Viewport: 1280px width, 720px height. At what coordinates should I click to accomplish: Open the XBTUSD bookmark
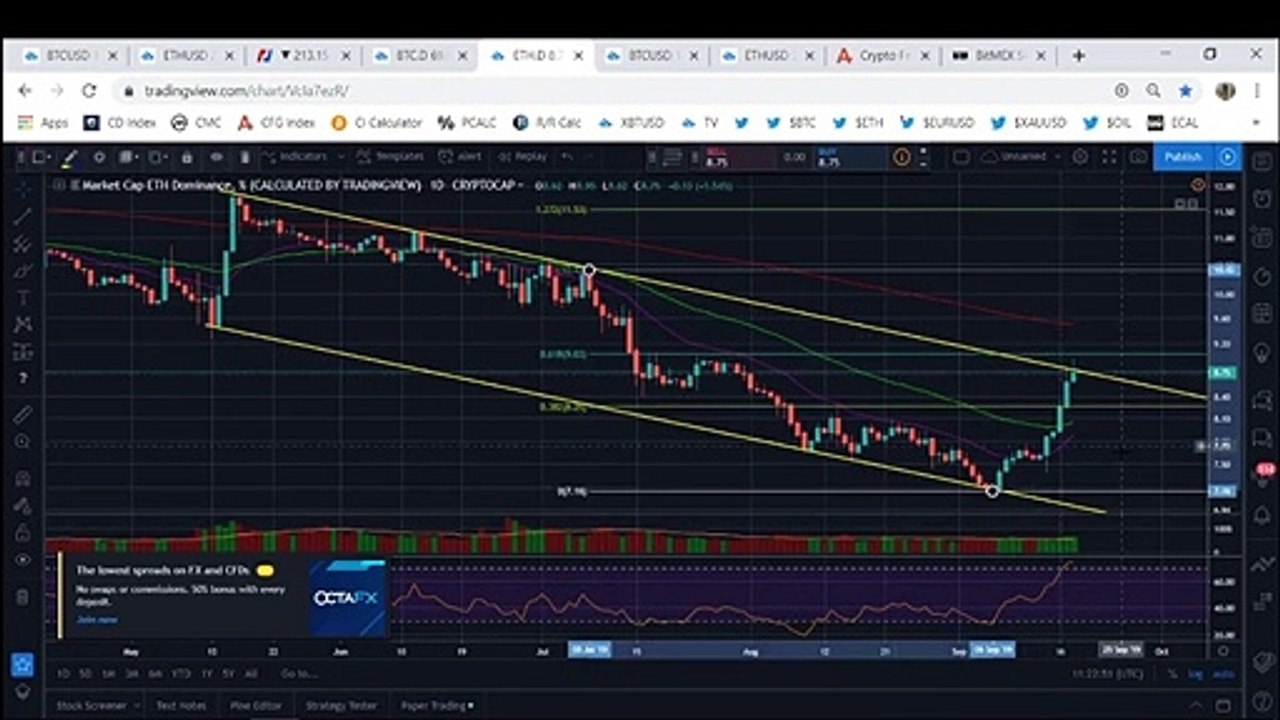631,123
